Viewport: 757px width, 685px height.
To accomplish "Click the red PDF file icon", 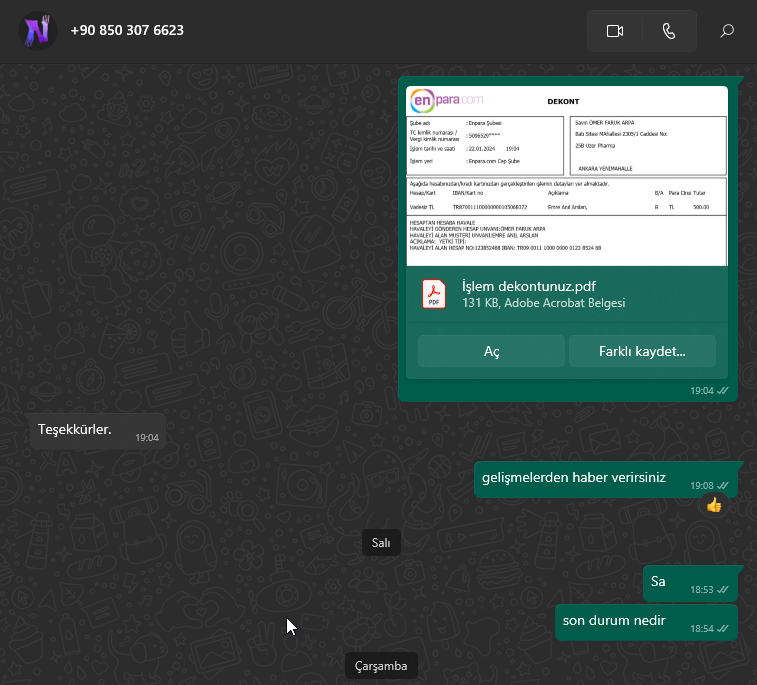I will 434,294.
